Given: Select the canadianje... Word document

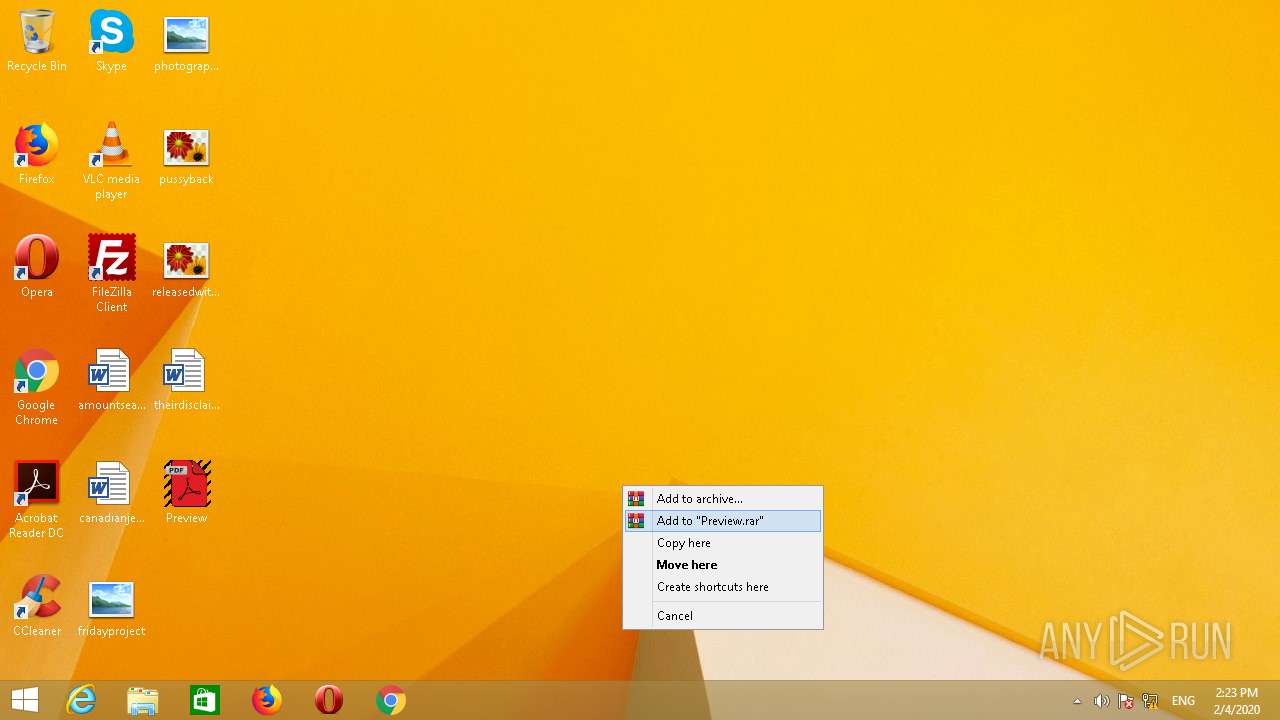Looking at the screenshot, I should pyautogui.click(x=111, y=493).
